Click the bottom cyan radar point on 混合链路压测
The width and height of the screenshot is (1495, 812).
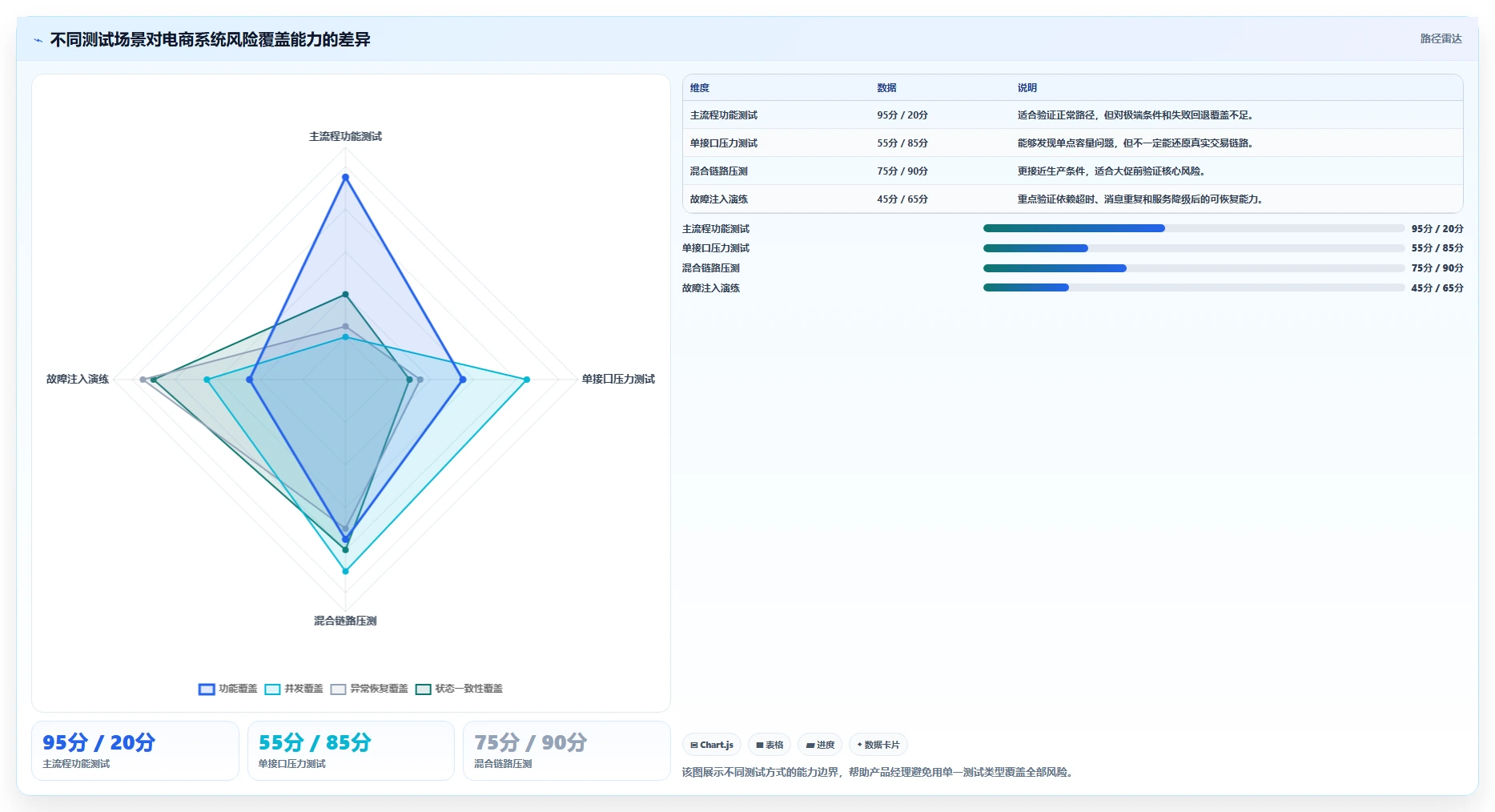coord(346,571)
